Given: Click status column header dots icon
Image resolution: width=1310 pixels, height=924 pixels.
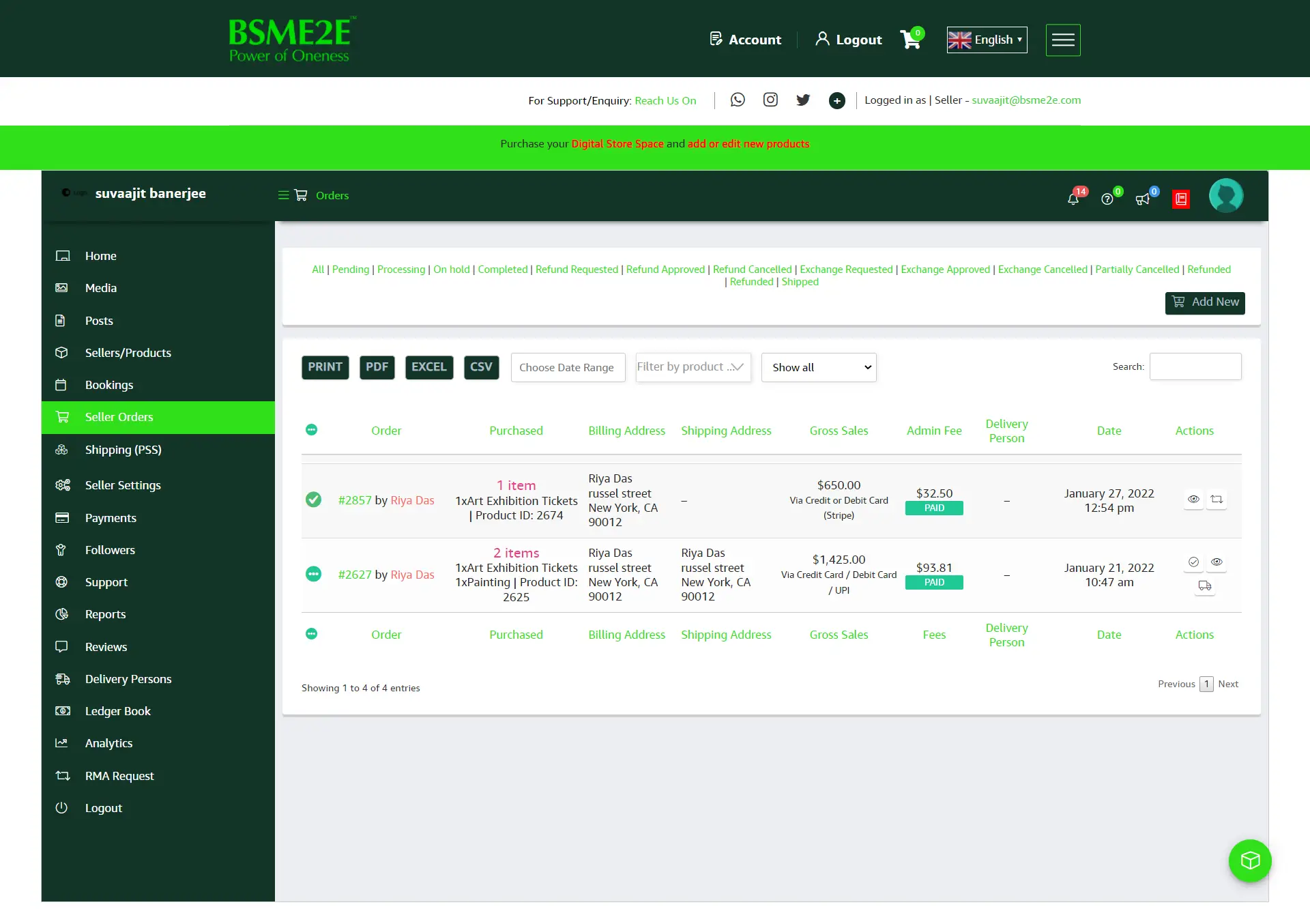Looking at the screenshot, I should 311,429.
